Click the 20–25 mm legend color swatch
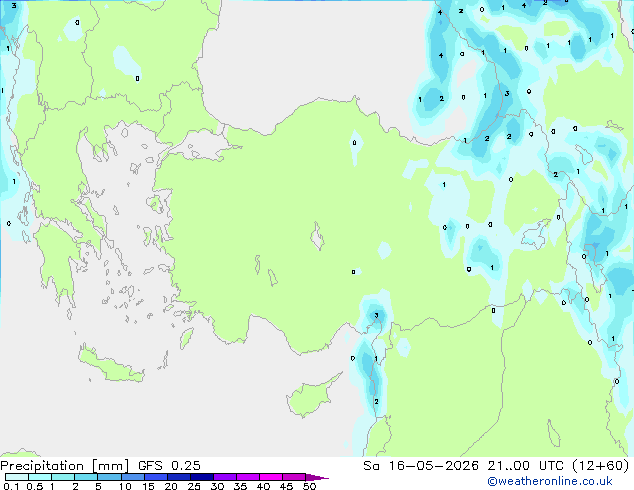The height and width of the screenshot is (490, 634). tap(178, 477)
